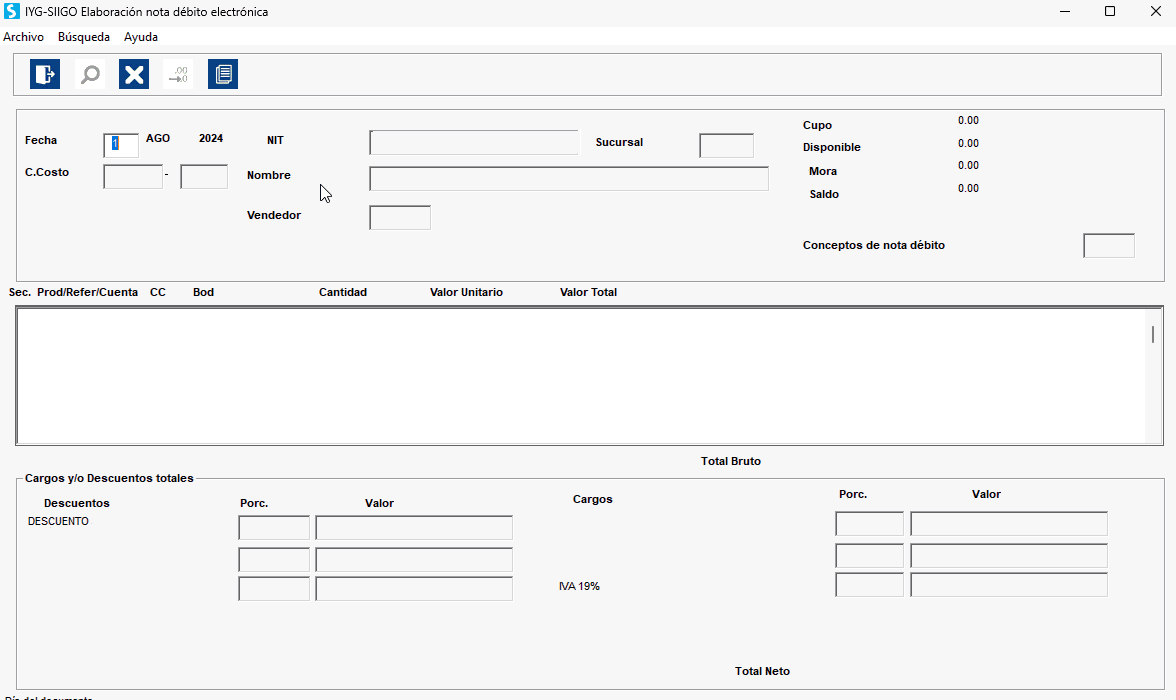Click second Descuentos Valor field

click(414, 560)
